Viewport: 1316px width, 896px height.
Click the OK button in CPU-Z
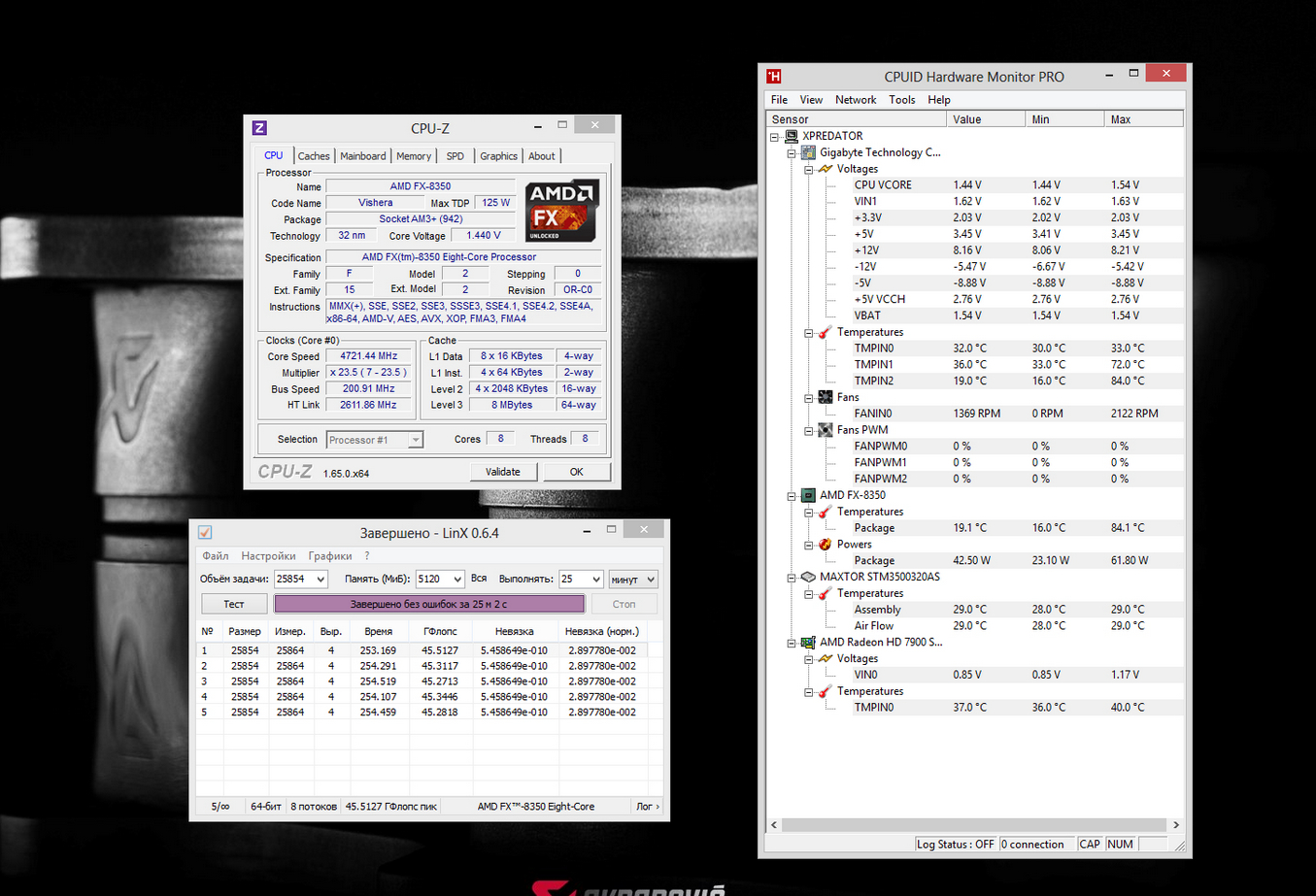point(577,472)
